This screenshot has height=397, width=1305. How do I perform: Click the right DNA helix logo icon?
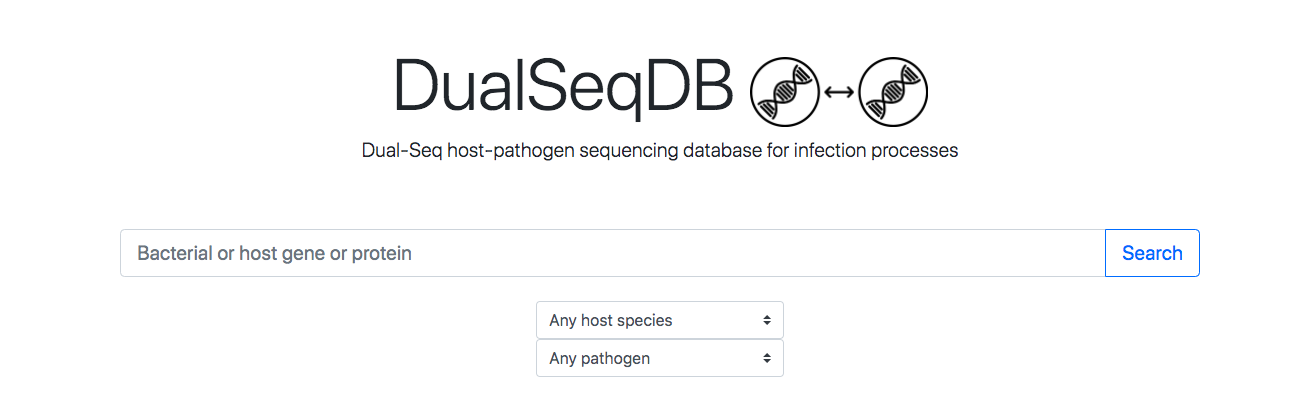(894, 92)
